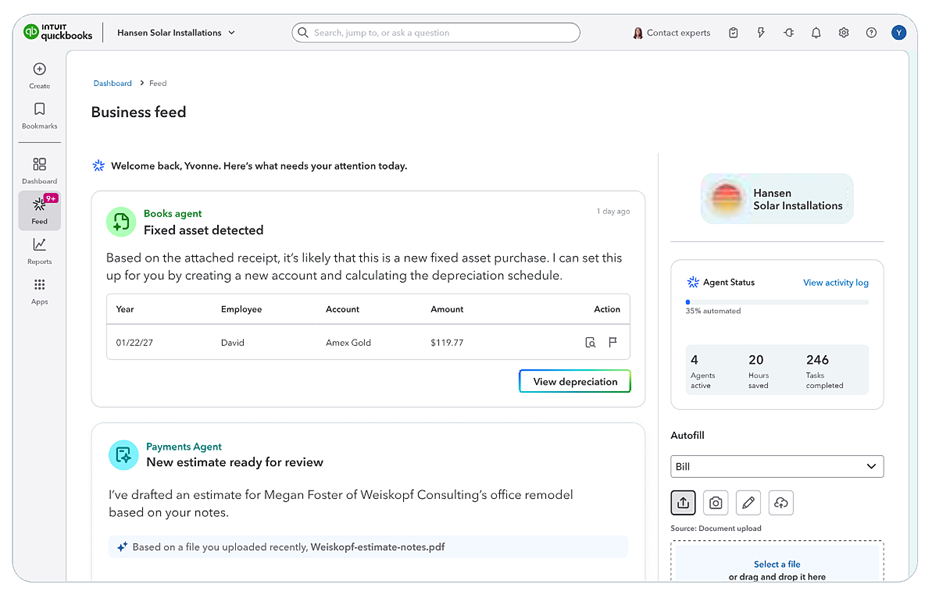
Task: Open the notifications bell icon
Action: (x=816, y=32)
